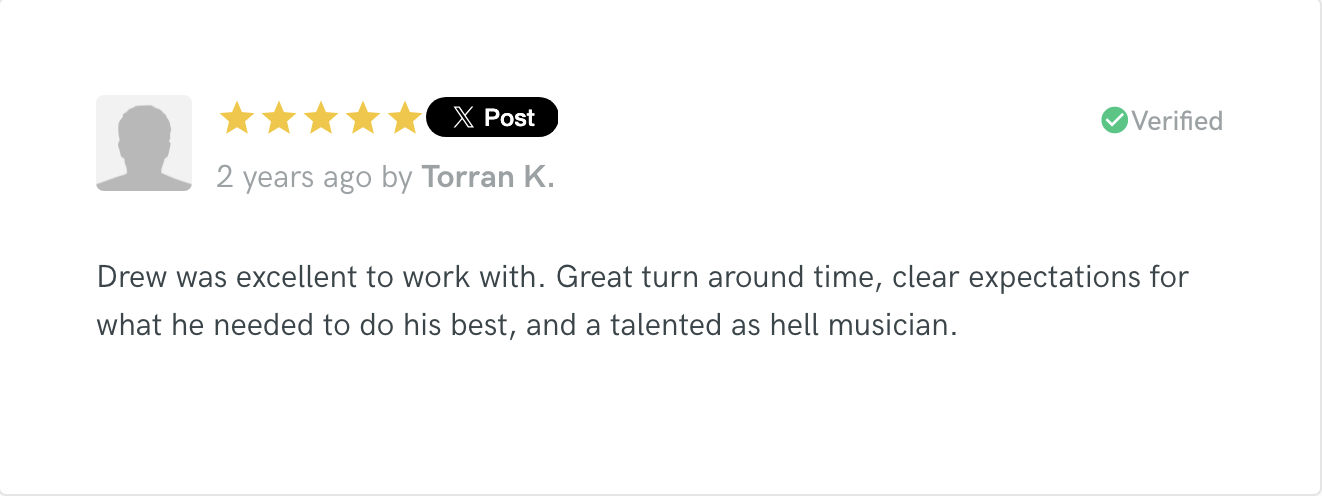Click the green Verified checkmark icon
1322x496 pixels.
[x=1114, y=120]
